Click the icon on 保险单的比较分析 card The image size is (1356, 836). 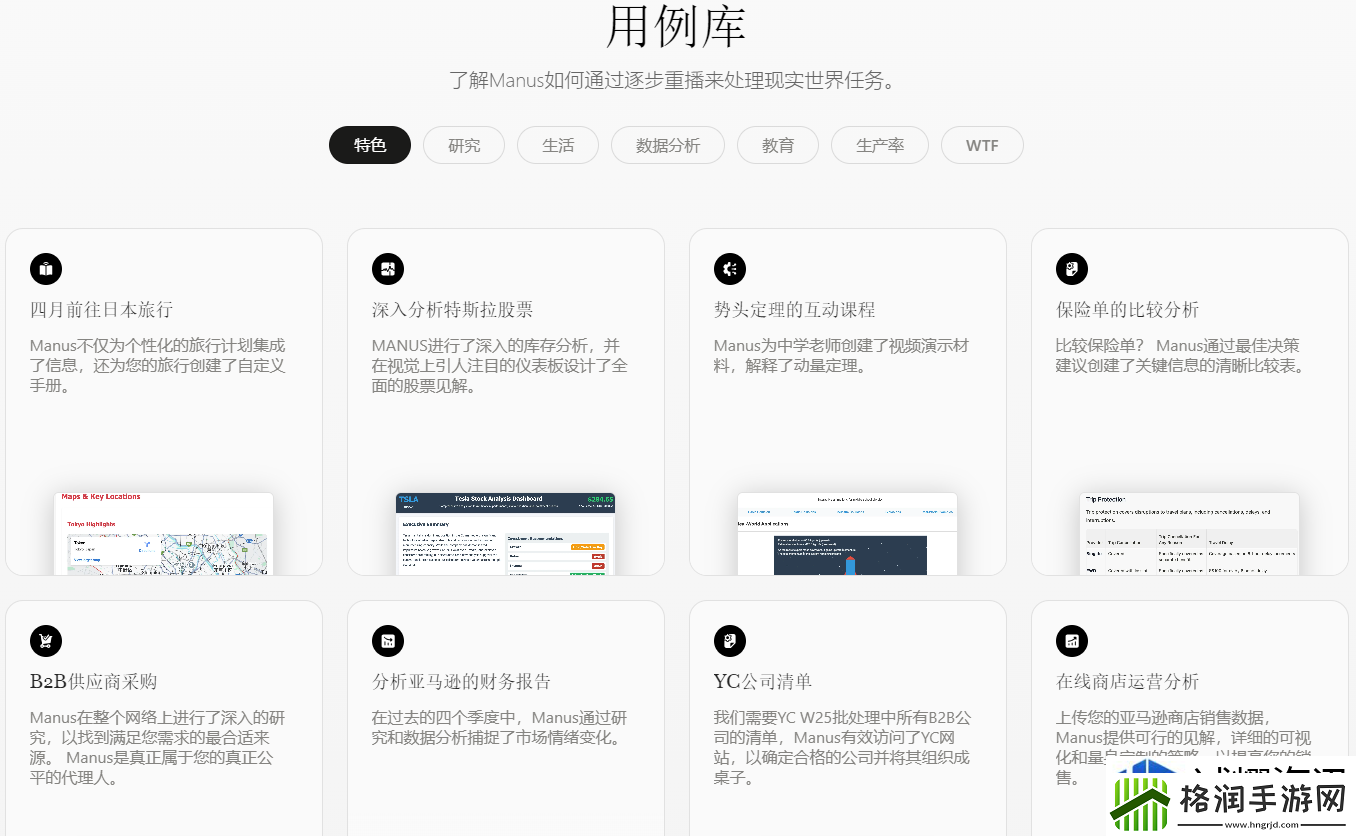coord(1072,269)
